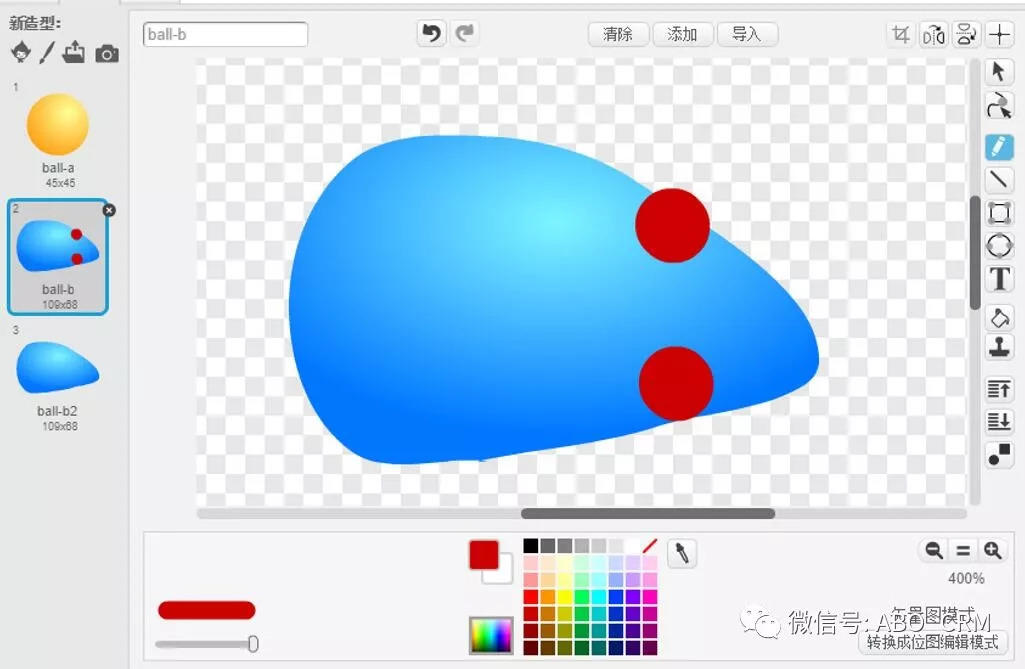Pick the Rectangle tool
The width and height of the screenshot is (1025, 669).
coord(999,213)
